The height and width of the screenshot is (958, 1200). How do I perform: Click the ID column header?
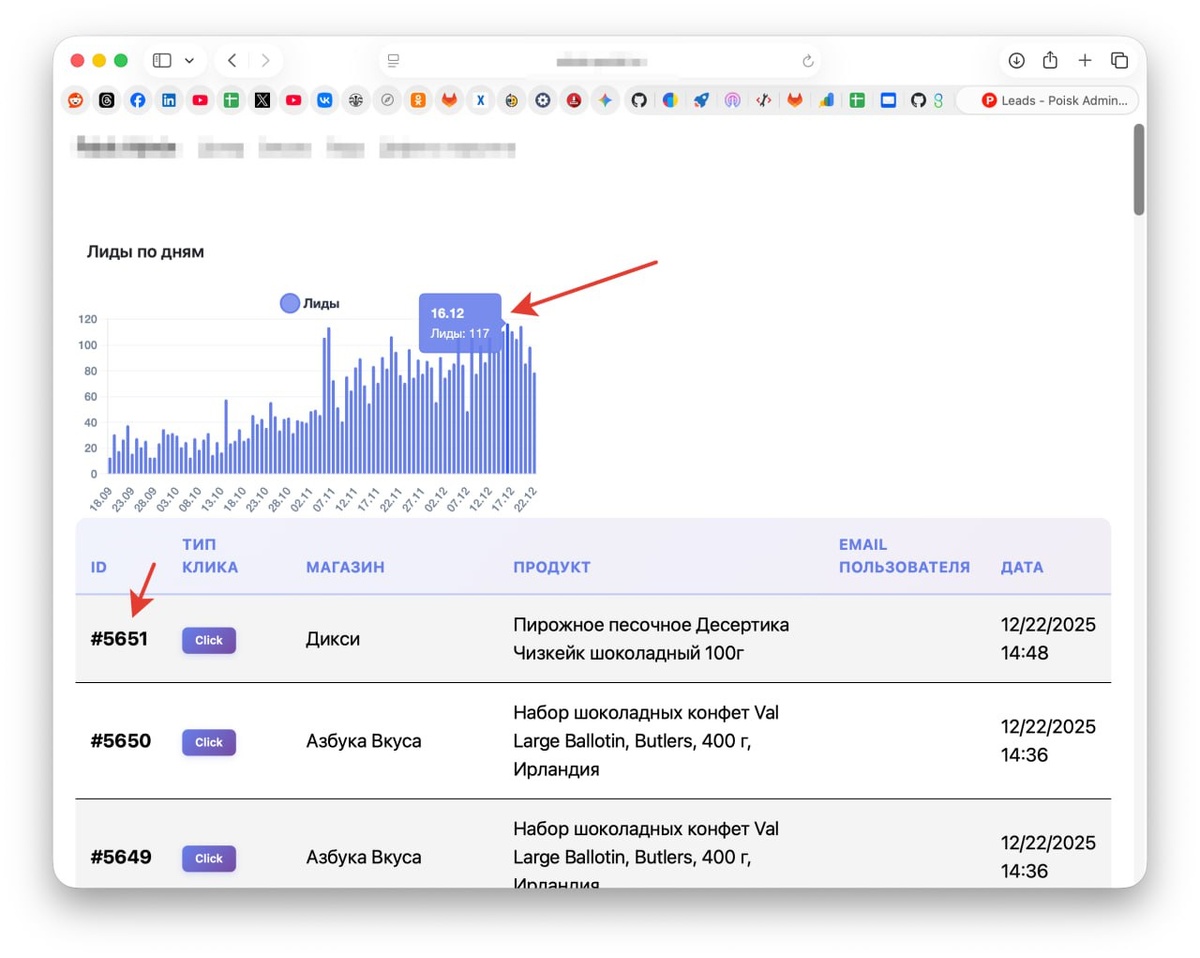(98, 567)
